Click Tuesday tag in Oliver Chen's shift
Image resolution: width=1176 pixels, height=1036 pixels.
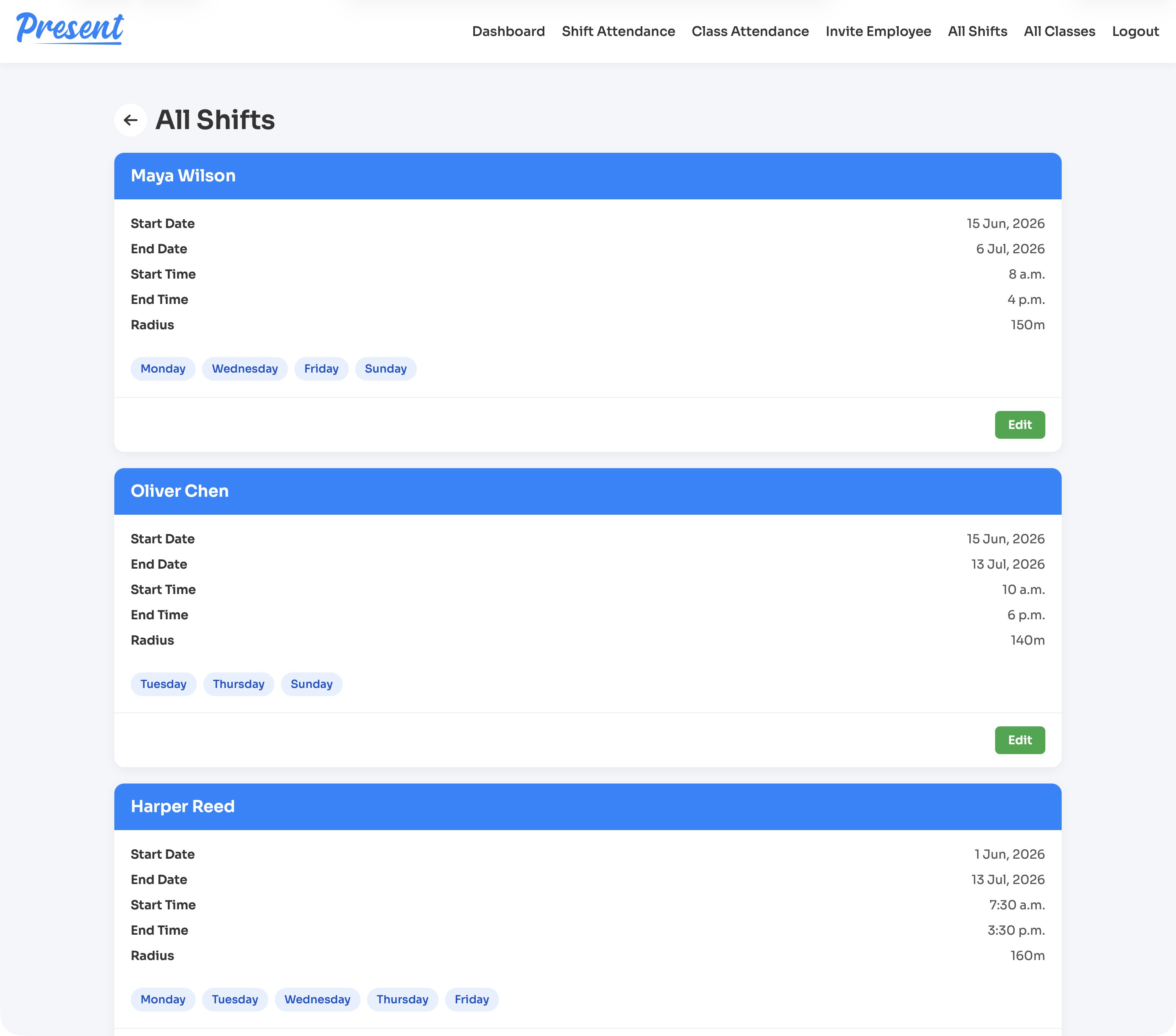pyautogui.click(x=163, y=684)
